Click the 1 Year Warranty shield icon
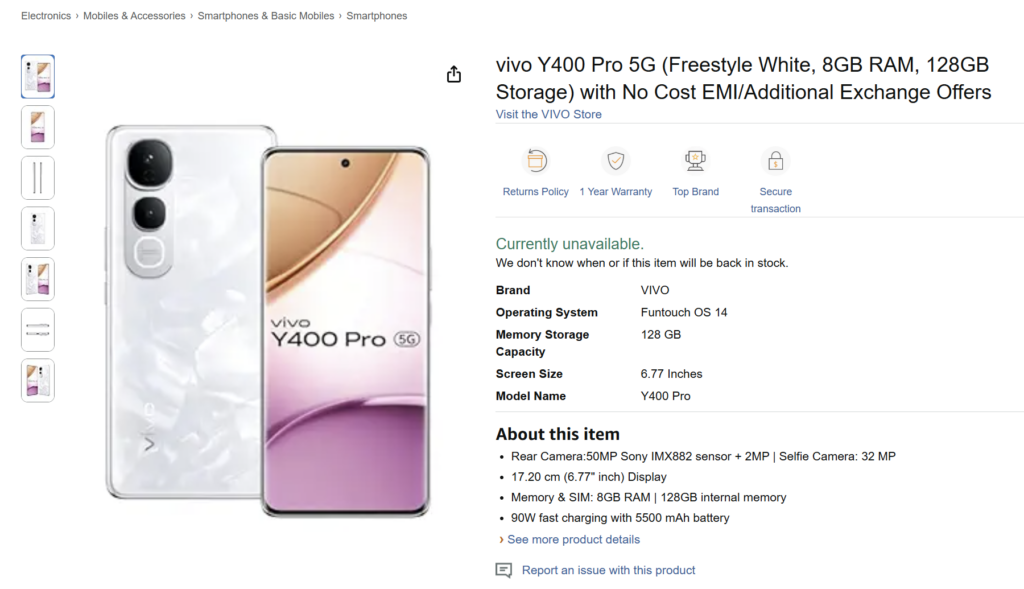The height and width of the screenshot is (589, 1024). 616,161
